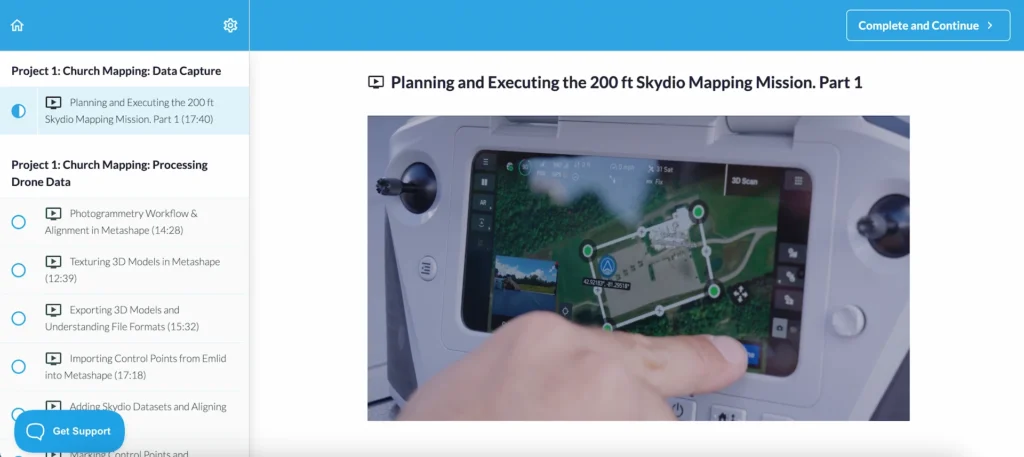This screenshot has width=1024, height=457.
Task: Click video icon beside Adding Skydio Datasets
Action: 54,406
